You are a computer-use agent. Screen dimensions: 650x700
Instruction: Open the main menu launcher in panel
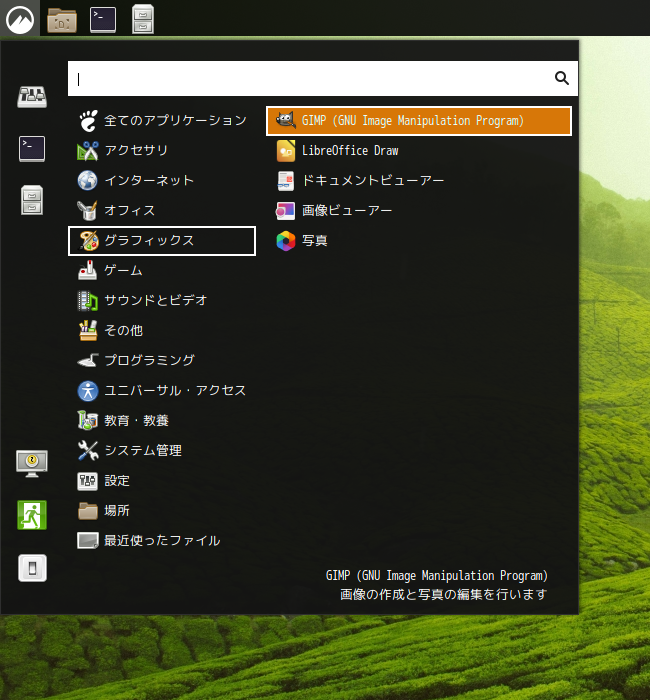click(20, 19)
